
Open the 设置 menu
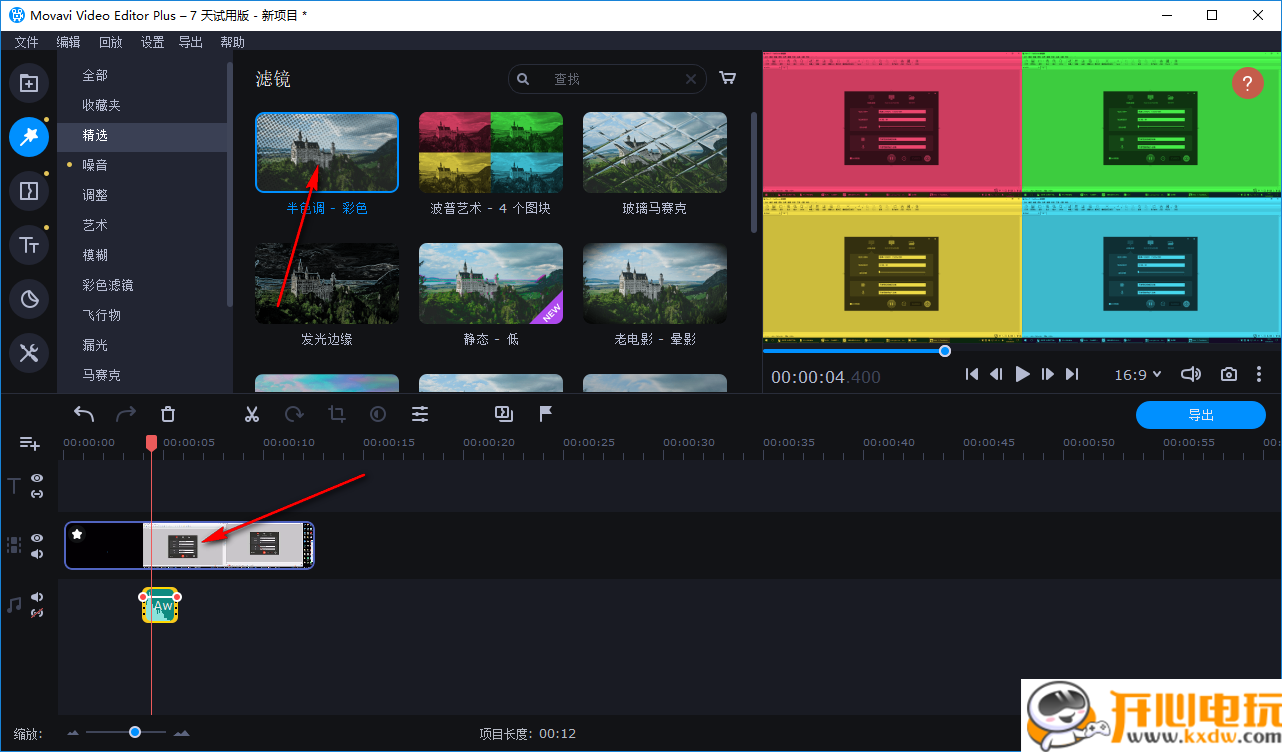click(152, 42)
